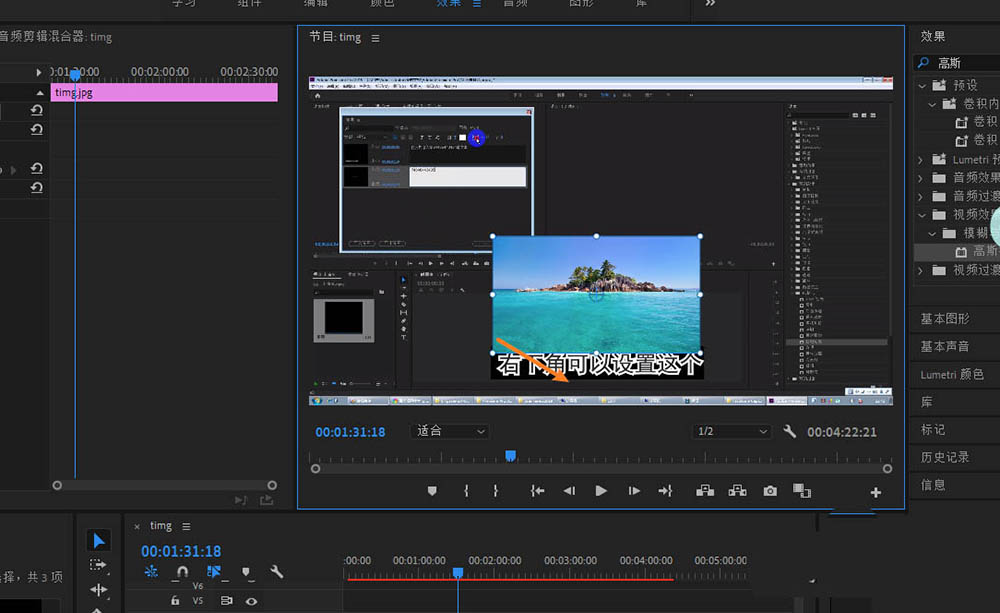
Task: Expand the Lumetri presets folder
Action: pos(921,160)
